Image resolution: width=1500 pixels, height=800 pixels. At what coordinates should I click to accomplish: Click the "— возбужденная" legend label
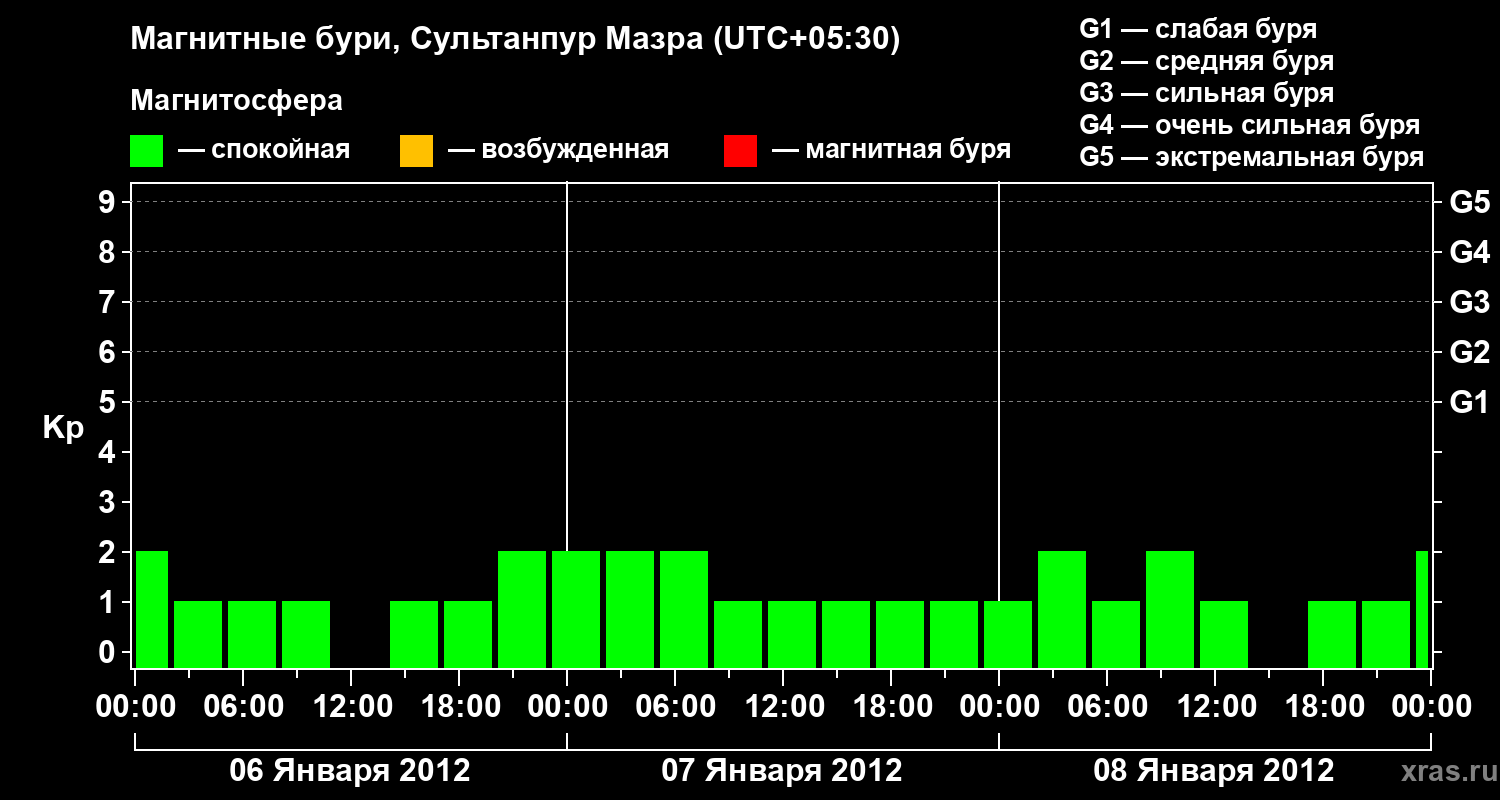click(x=559, y=151)
